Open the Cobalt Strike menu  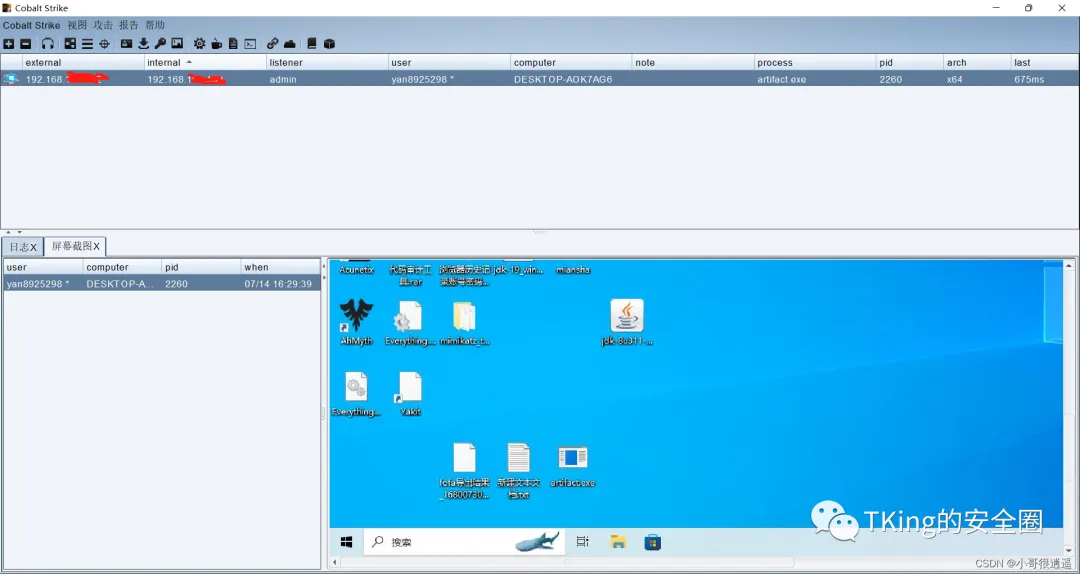[31, 25]
